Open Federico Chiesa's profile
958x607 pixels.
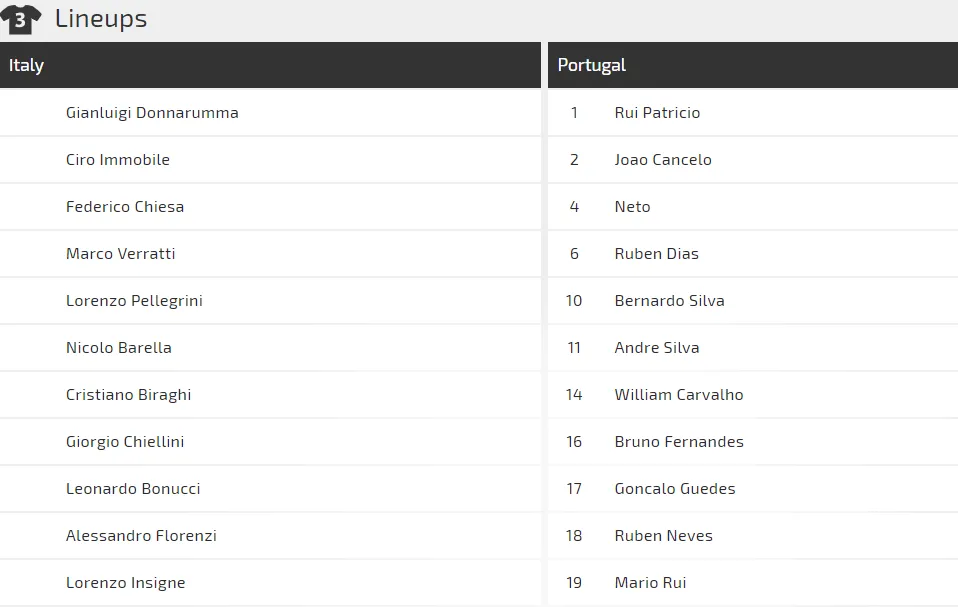[125, 207]
